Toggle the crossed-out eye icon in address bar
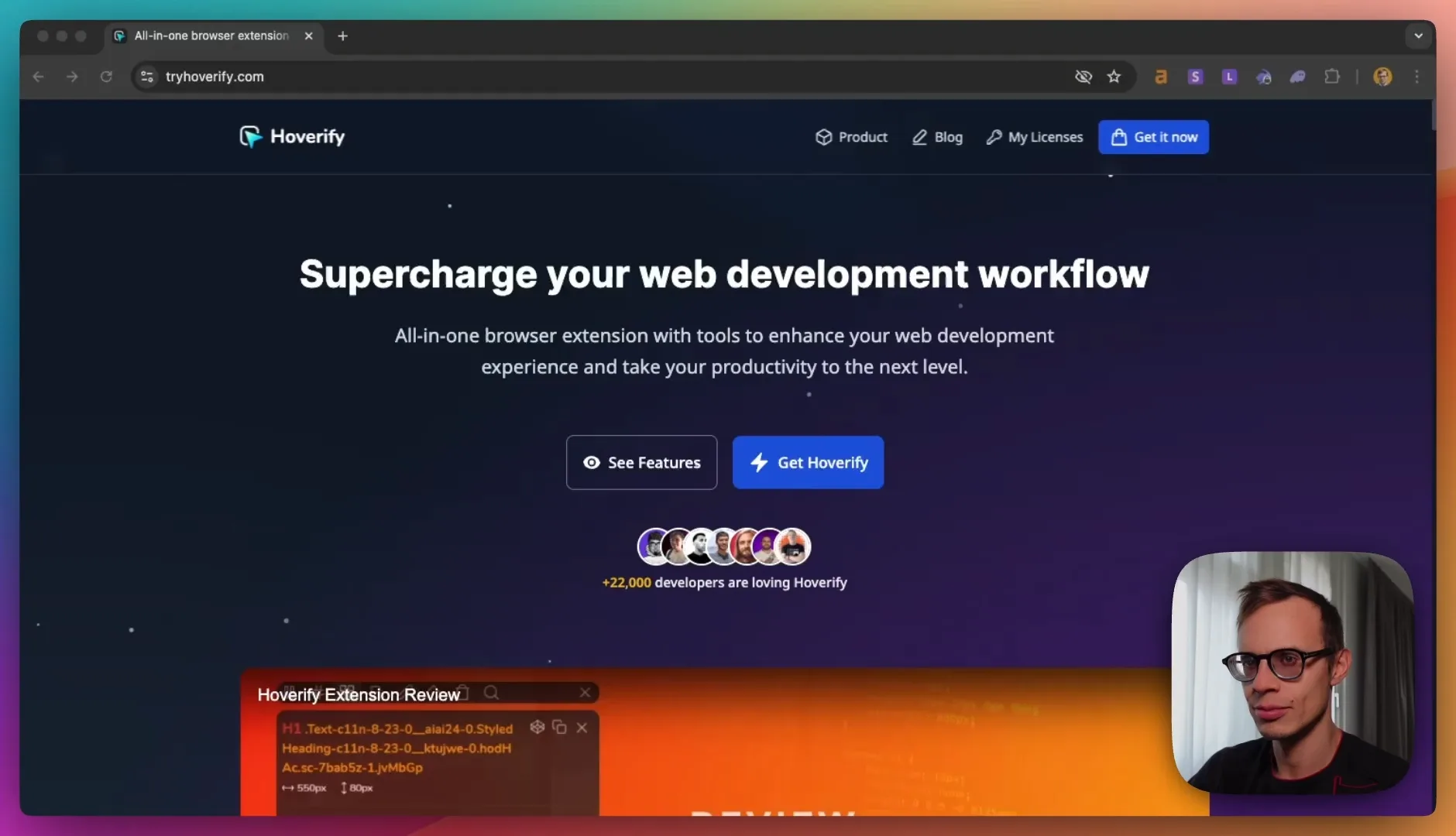 click(x=1083, y=77)
